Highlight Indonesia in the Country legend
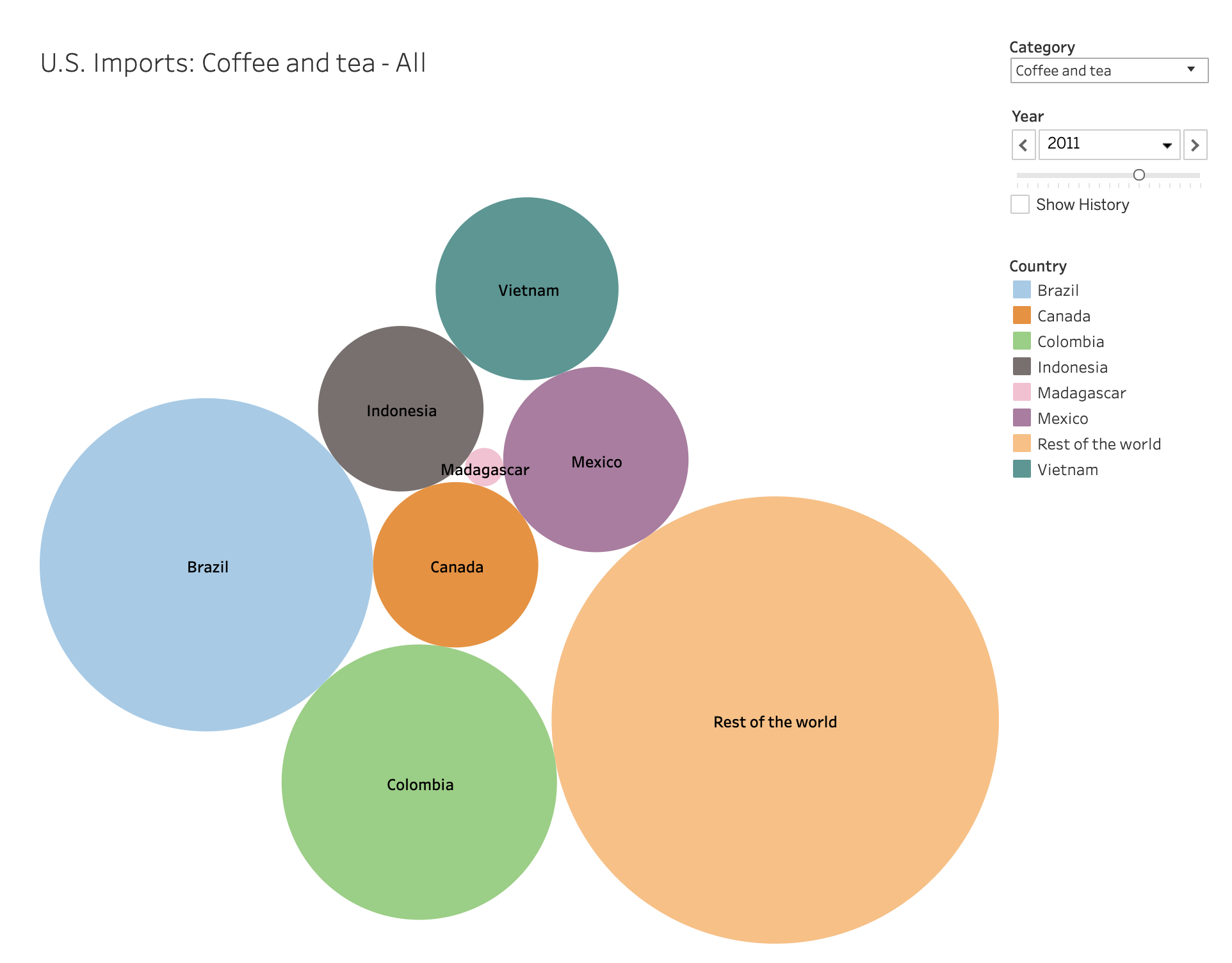The width and height of the screenshot is (1232, 963). click(1072, 367)
